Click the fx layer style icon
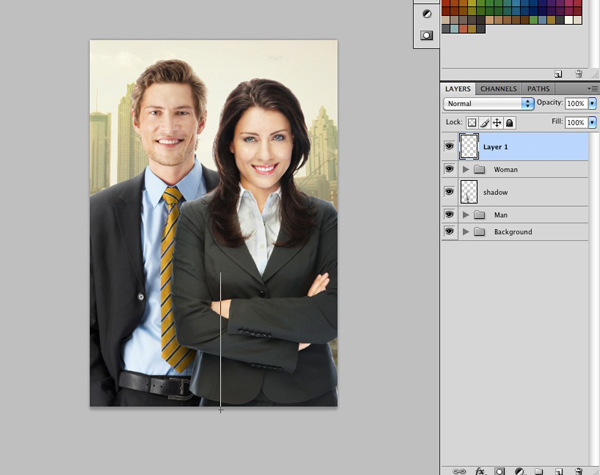600x475 pixels. [x=480, y=470]
